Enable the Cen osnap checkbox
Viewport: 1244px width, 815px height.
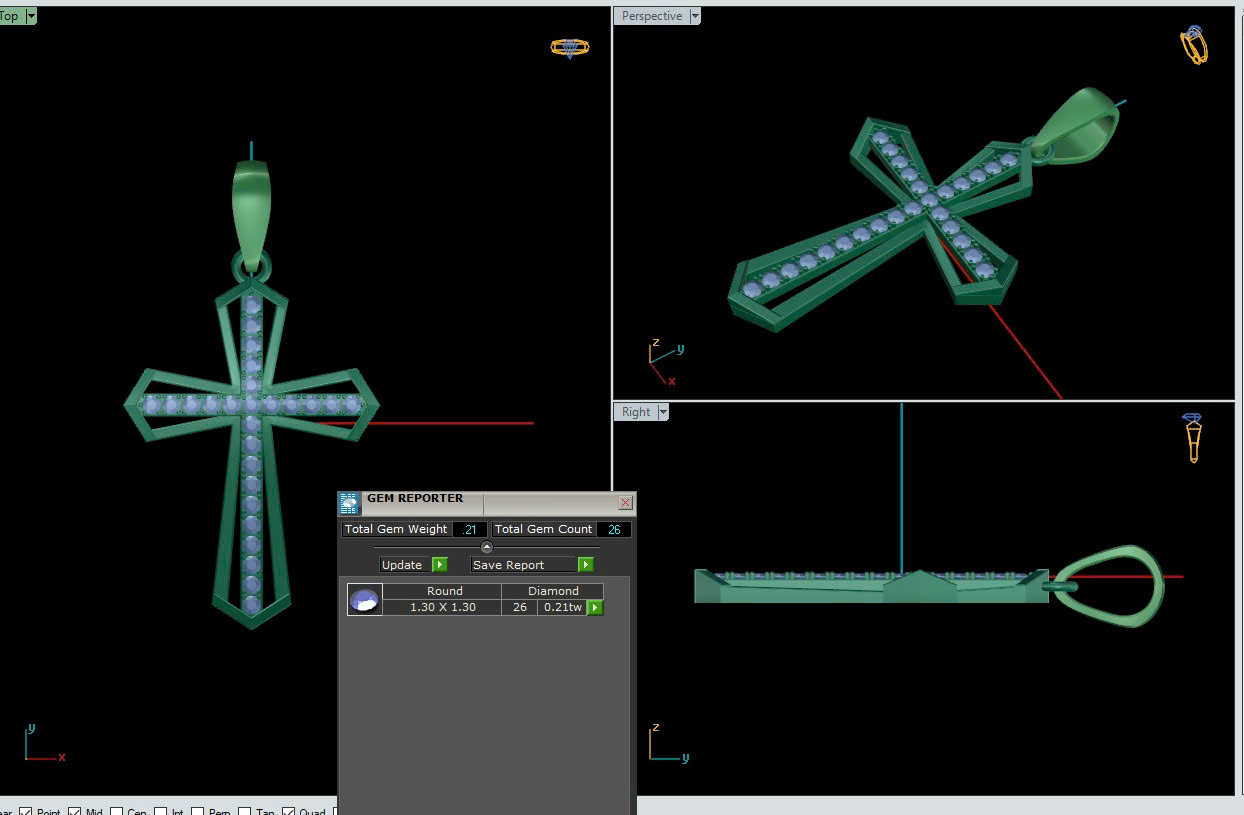coord(117,811)
